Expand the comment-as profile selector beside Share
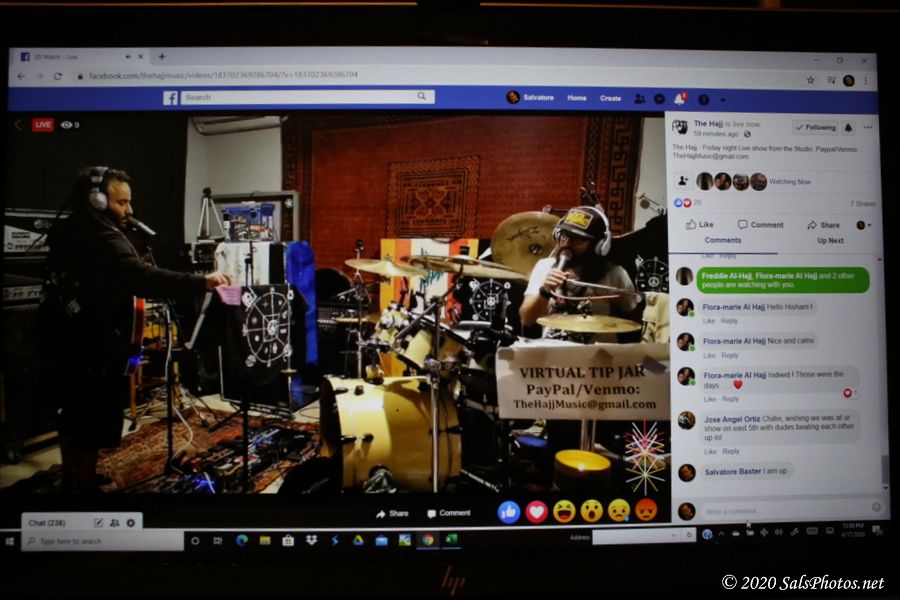Viewport: 900px width, 600px height. (x=862, y=225)
